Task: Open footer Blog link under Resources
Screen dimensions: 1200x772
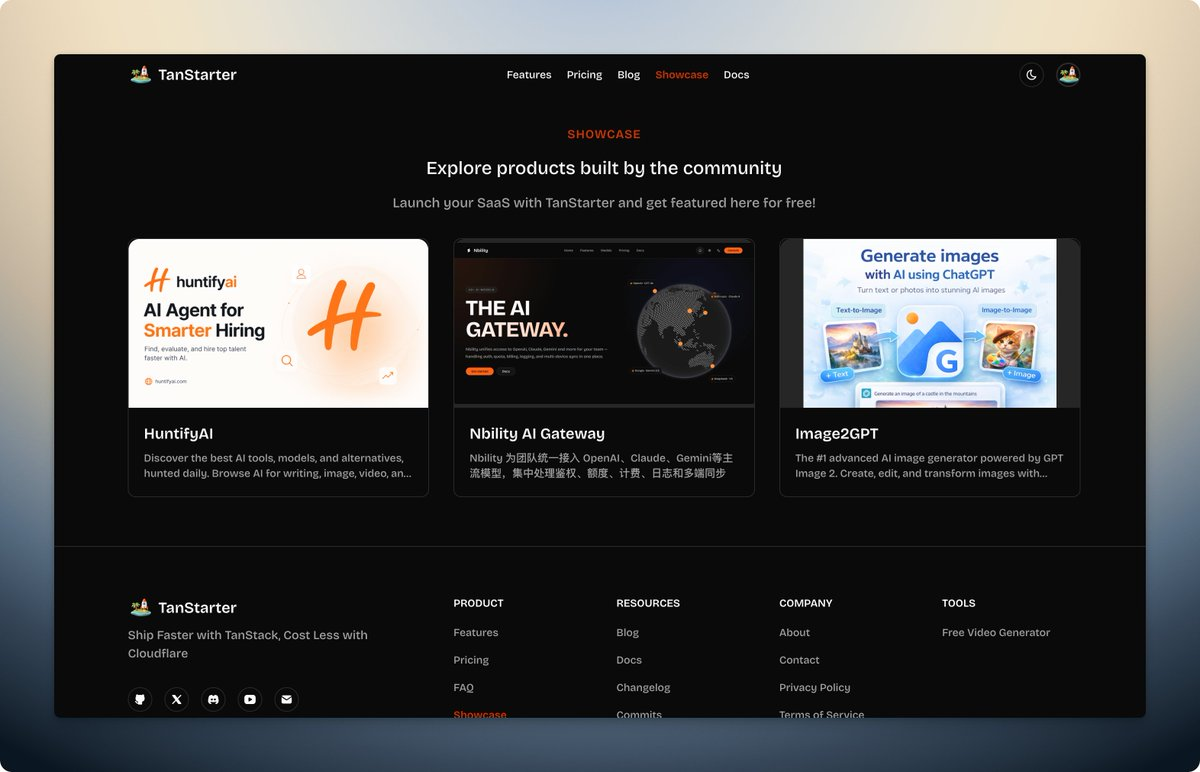Action: pyautogui.click(x=628, y=633)
